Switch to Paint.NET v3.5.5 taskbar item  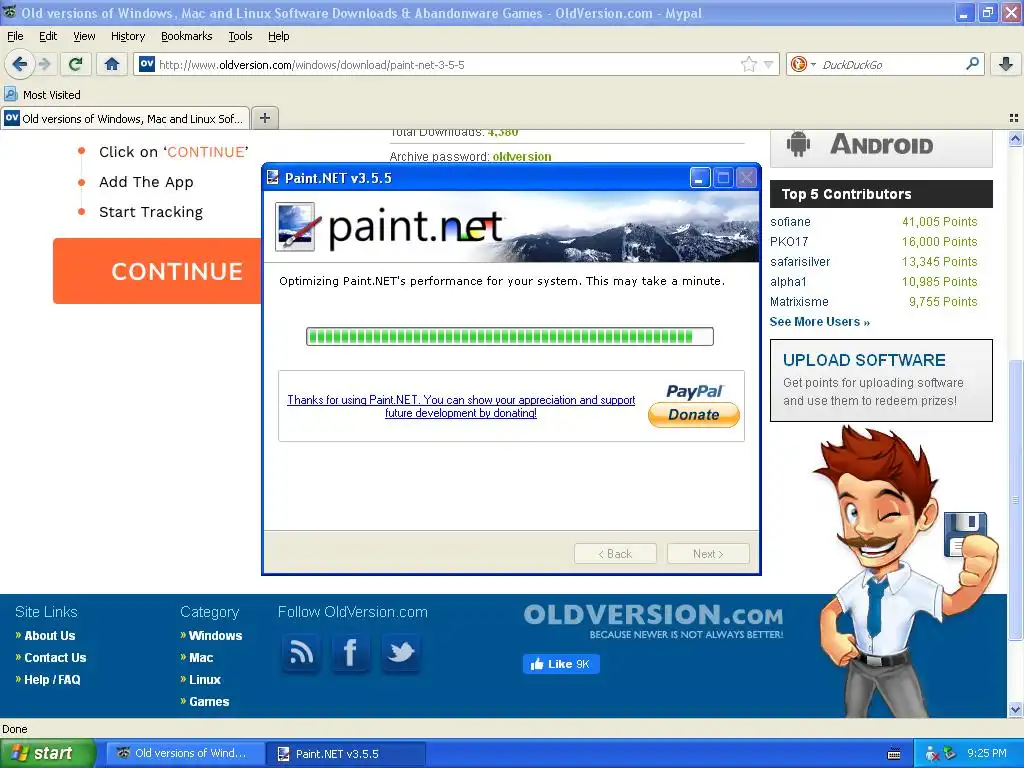(346, 754)
